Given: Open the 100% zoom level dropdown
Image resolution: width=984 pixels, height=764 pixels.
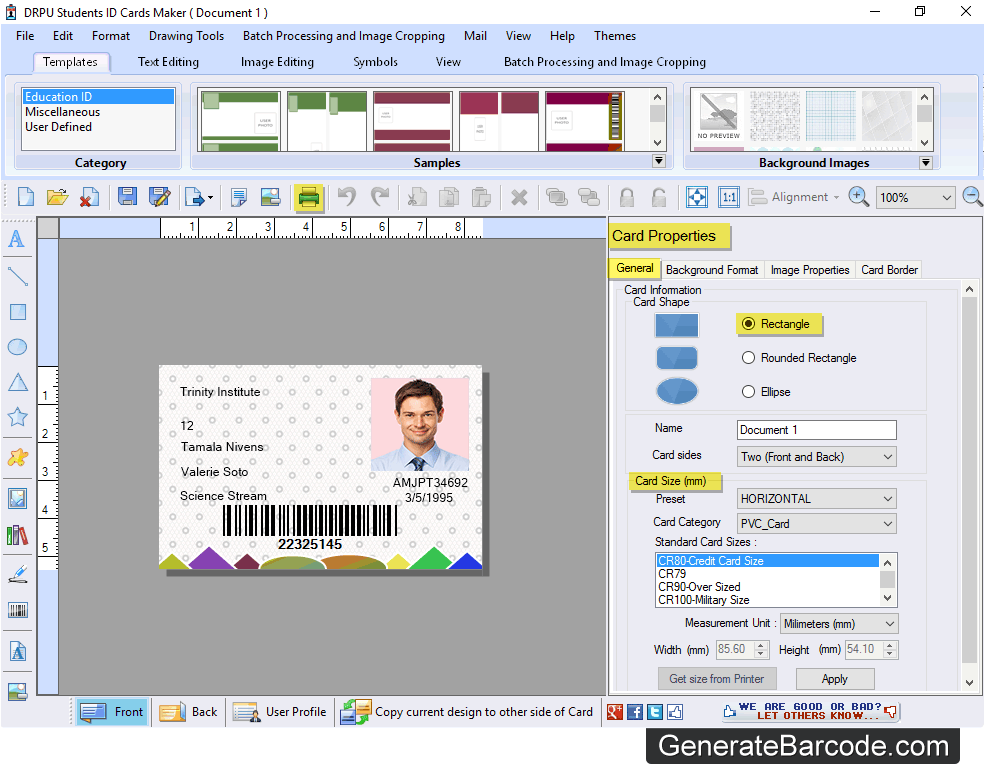Looking at the screenshot, I should point(916,198).
